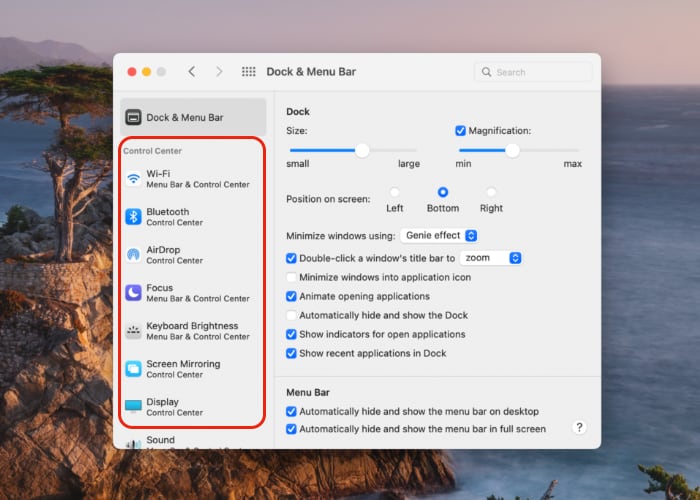Screen dimensions: 700x500
Task: Click the 'Control Center' section header
Action: [x=152, y=151]
